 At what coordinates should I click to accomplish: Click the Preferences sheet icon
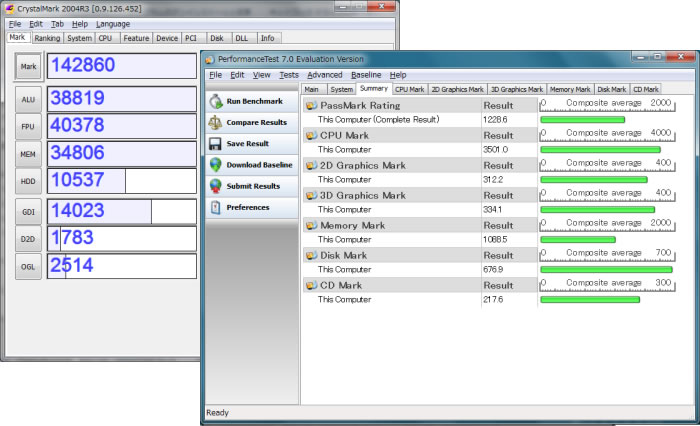pyautogui.click(x=216, y=207)
